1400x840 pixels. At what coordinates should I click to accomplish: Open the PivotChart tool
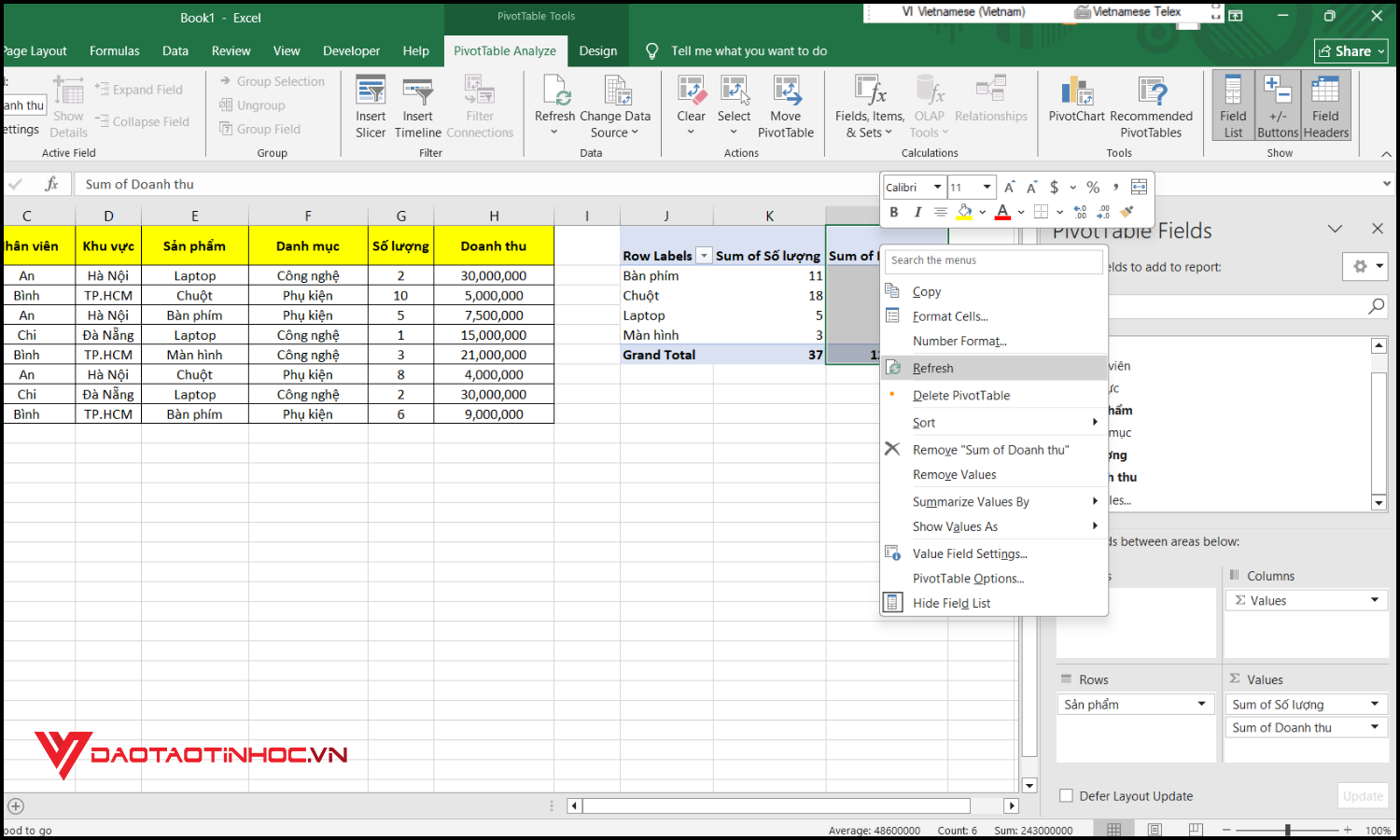point(1075,103)
